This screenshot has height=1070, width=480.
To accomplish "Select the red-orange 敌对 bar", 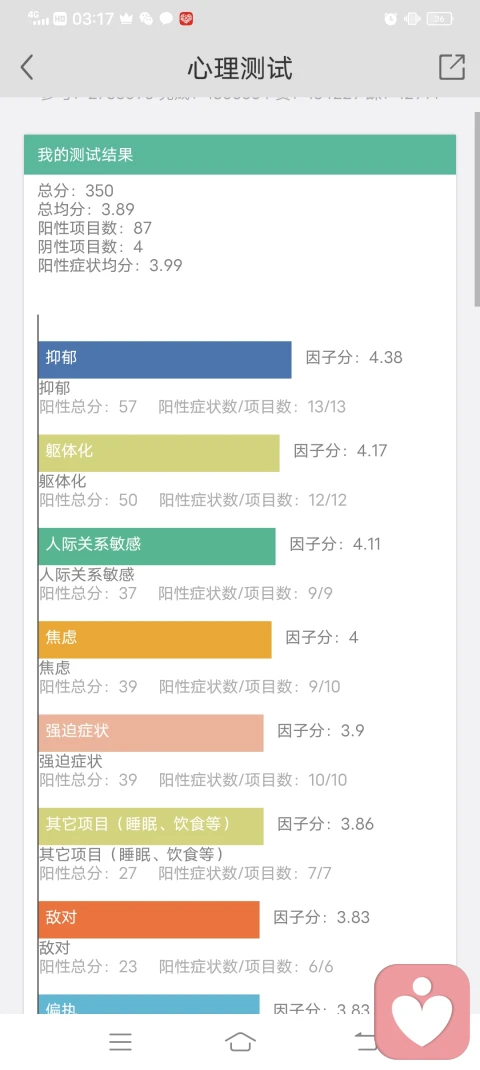I will coord(149,919).
